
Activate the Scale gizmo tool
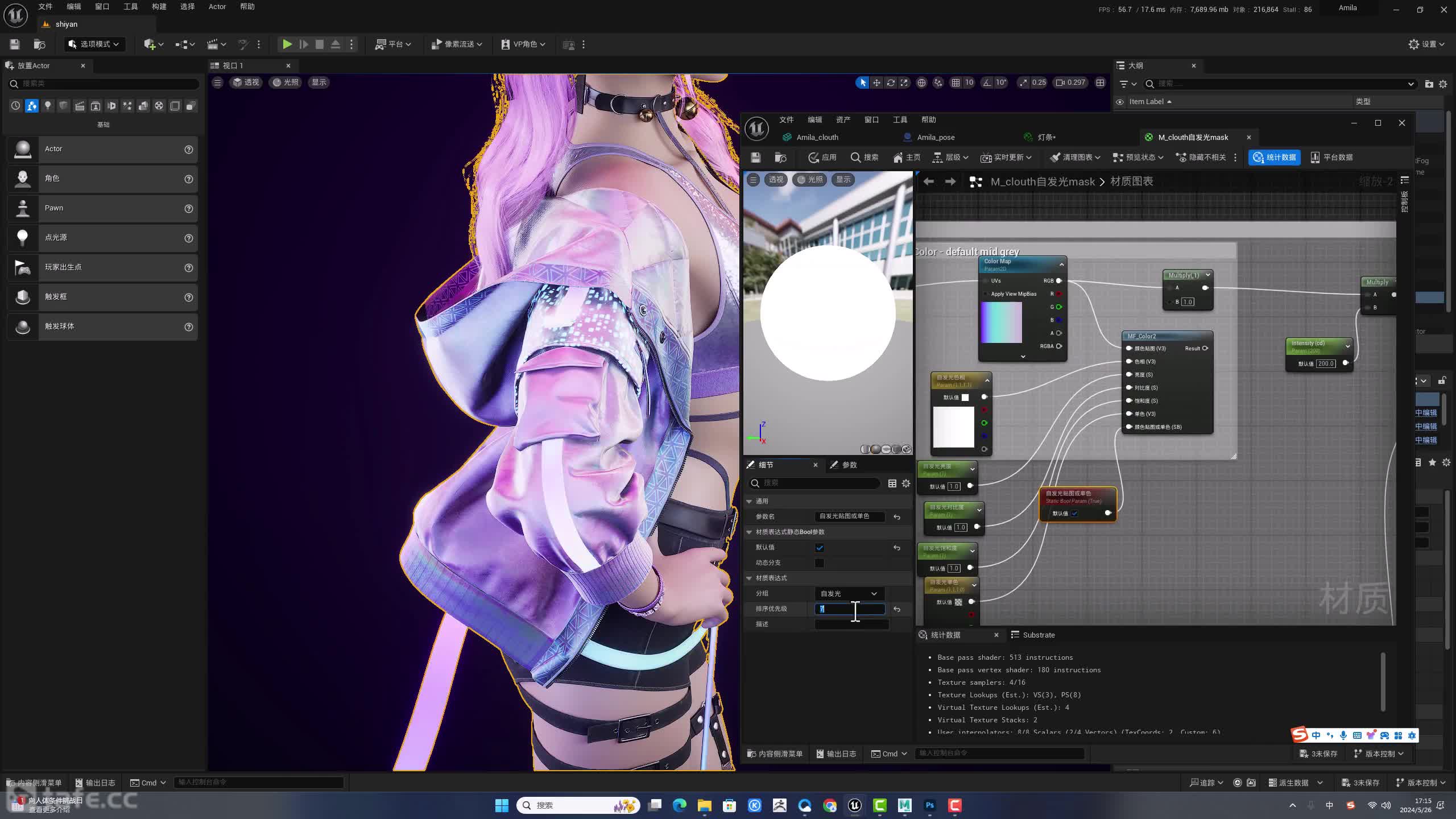point(904,82)
